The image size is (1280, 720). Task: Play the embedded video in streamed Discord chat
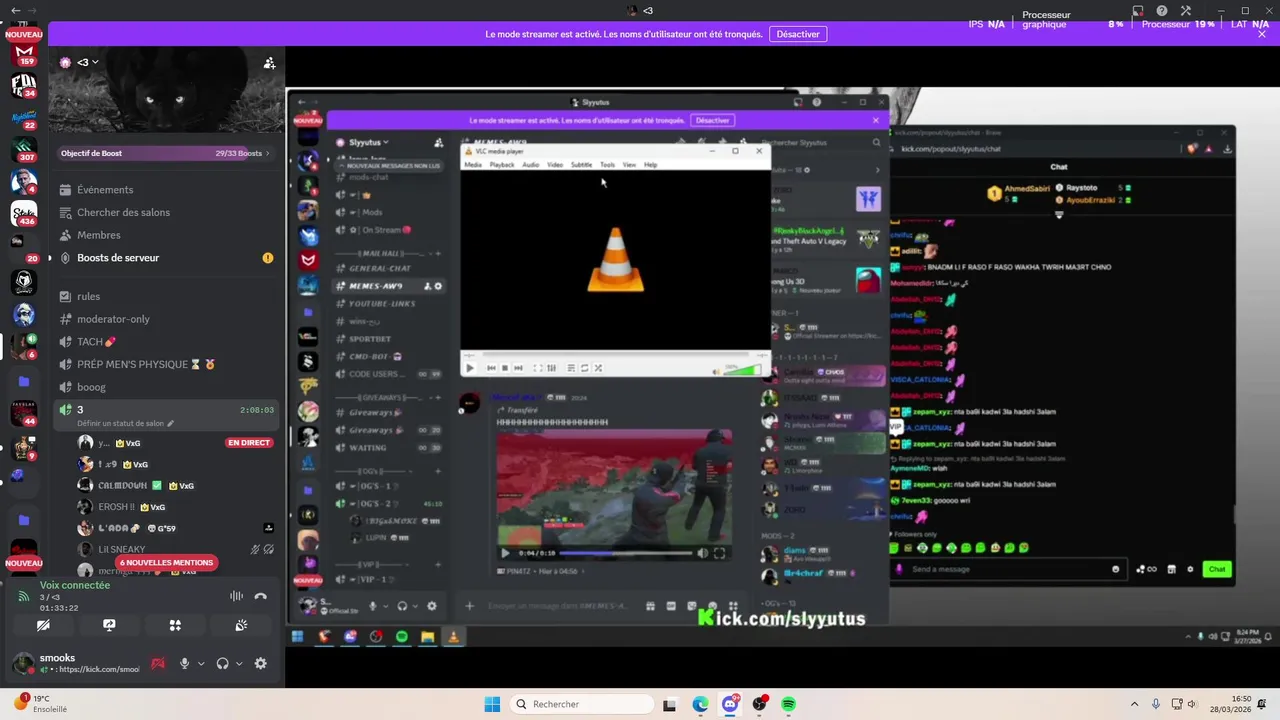(x=505, y=553)
